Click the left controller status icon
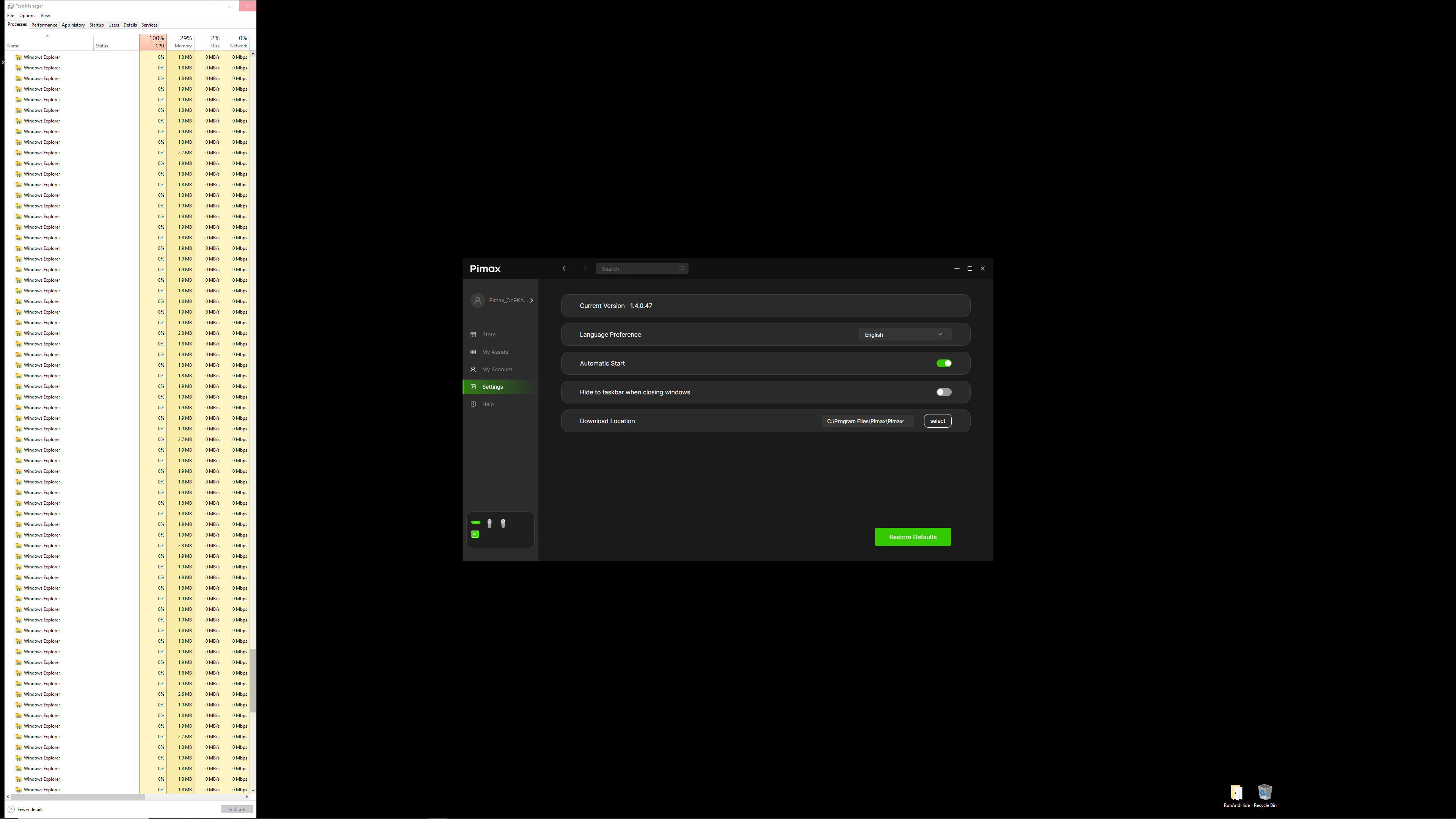1456x819 pixels. click(x=490, y=523)
